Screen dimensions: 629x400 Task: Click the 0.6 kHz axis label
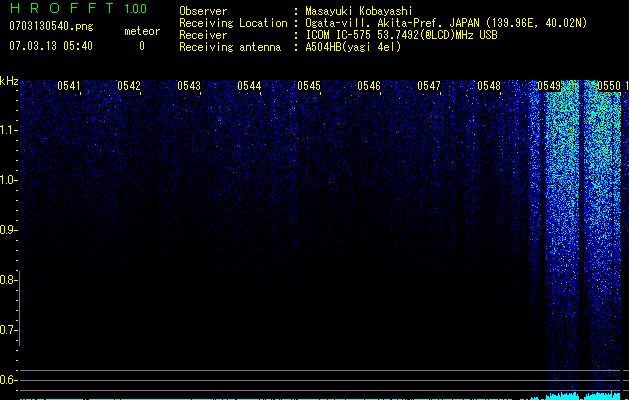point(8,380)
